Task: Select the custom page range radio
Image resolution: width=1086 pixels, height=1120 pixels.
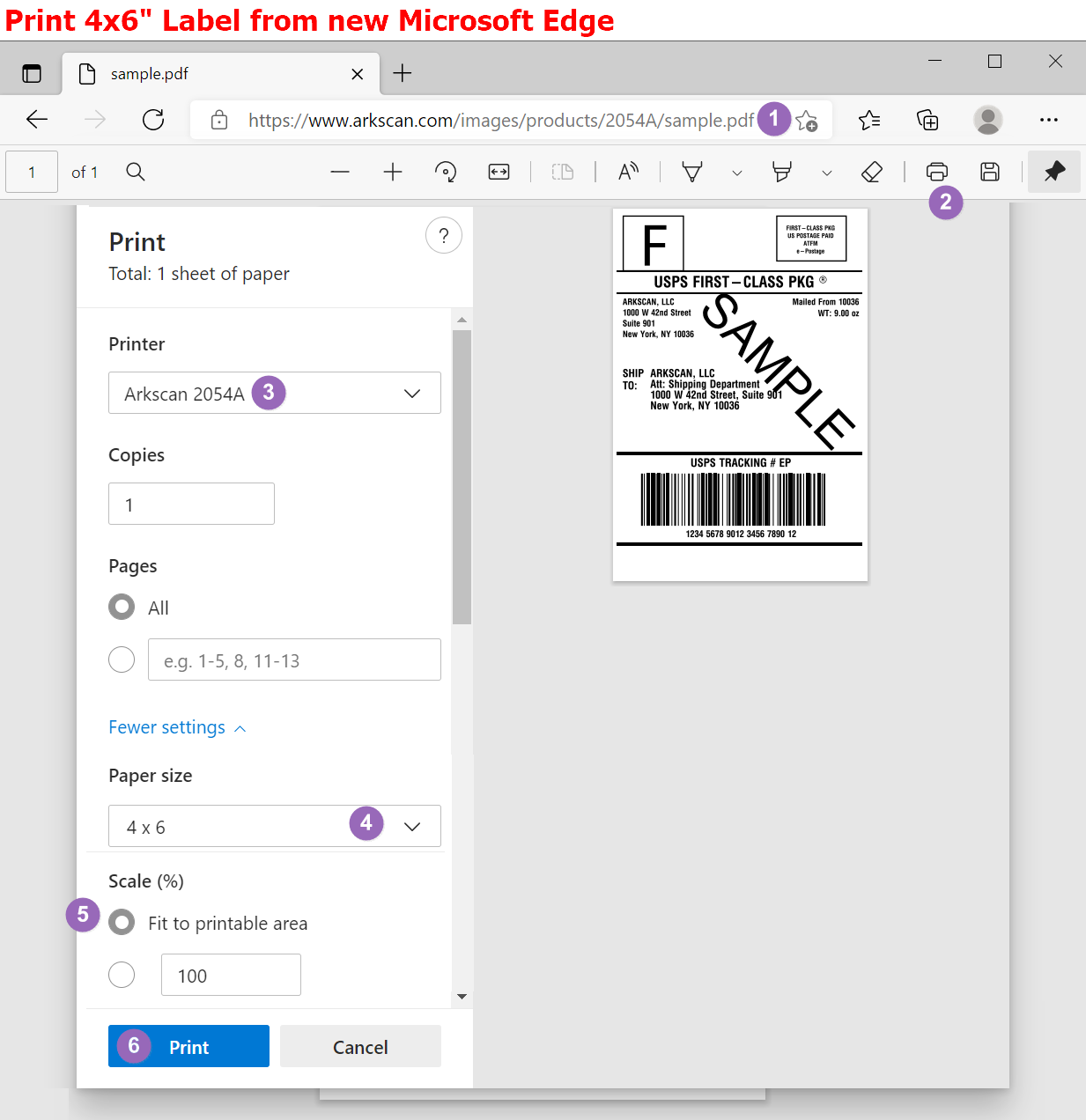Action: coord(122,659)
